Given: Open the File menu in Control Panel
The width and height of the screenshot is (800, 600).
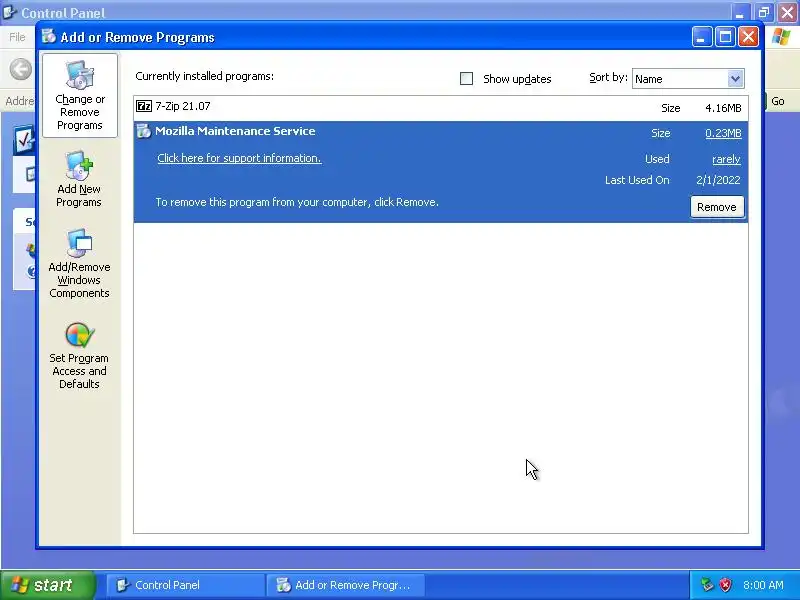Looking at the screenshot, I should click(x=17, y=37).
